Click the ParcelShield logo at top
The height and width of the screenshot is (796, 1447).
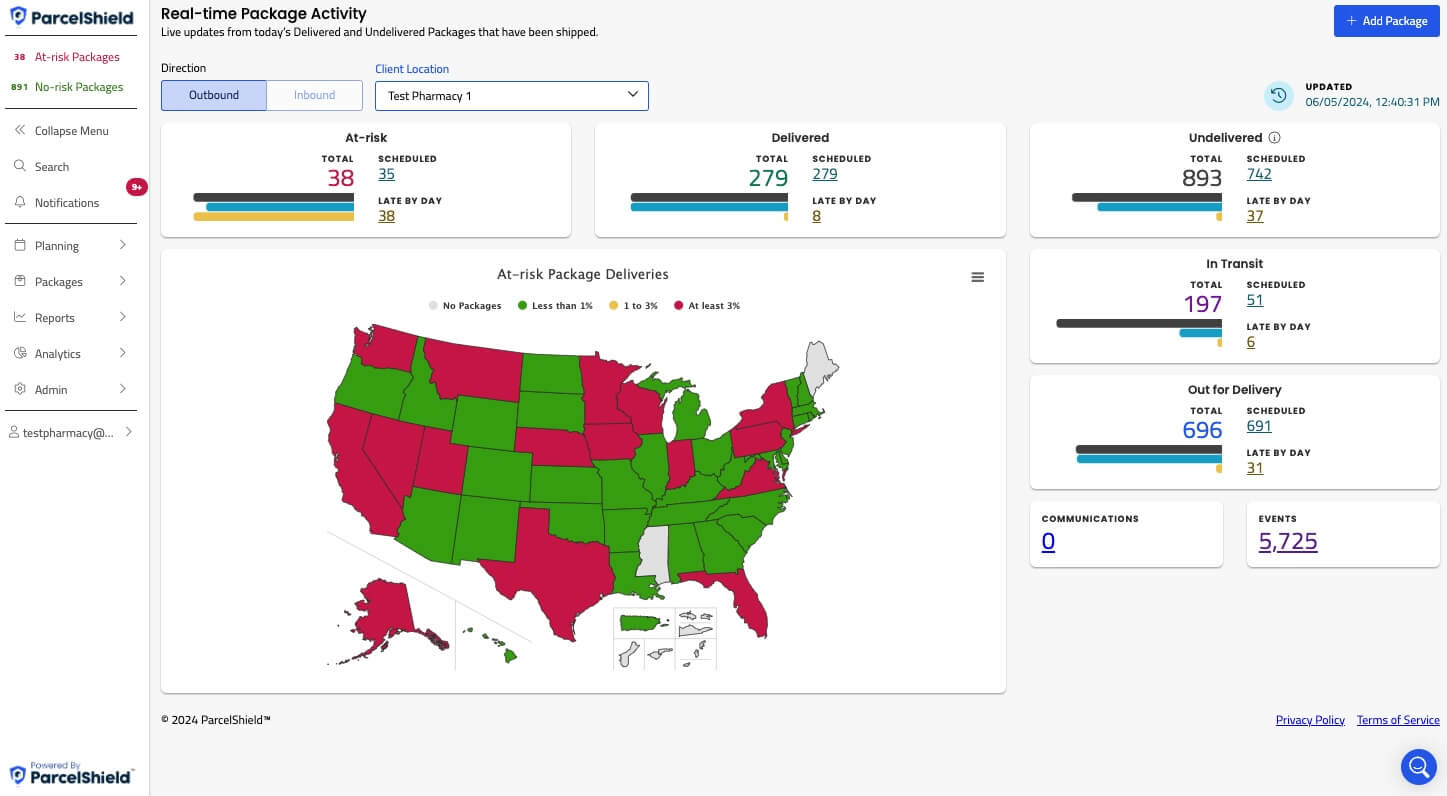pyautogui.click(x=72, y=17)
